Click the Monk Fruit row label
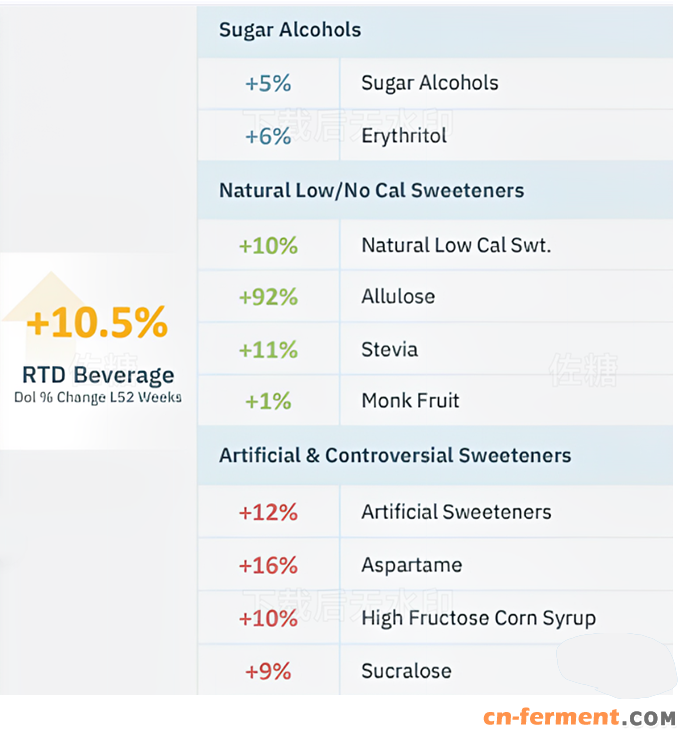The width and height of the screenshot is (689, 741). (x=410, y=401)
